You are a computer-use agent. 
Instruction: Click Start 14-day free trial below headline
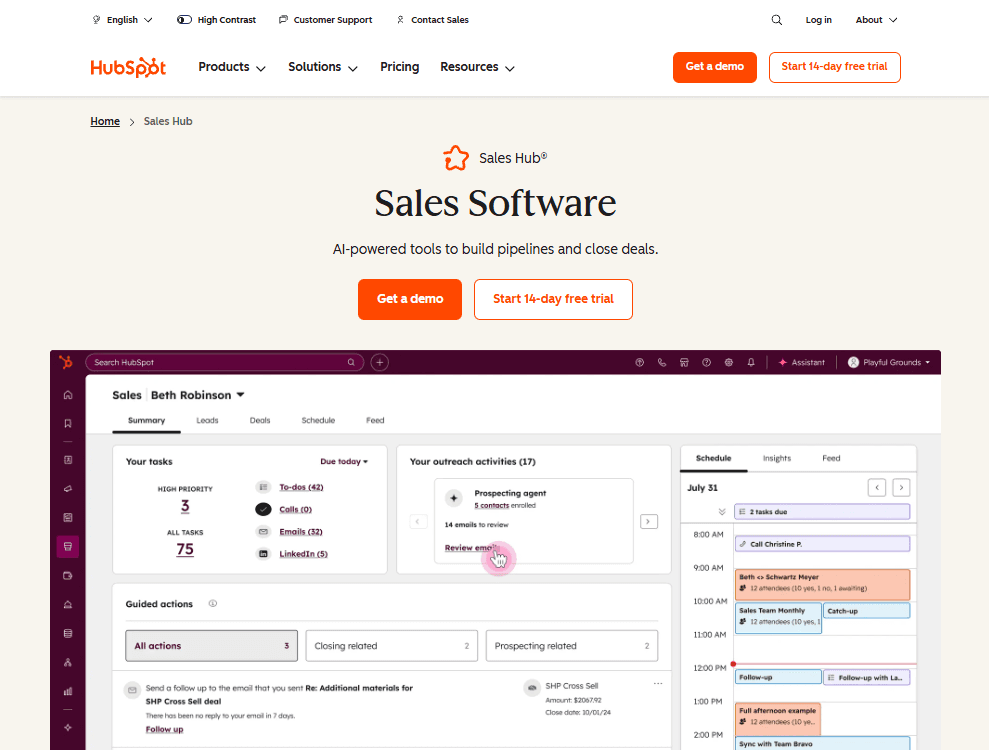(553, 299)
